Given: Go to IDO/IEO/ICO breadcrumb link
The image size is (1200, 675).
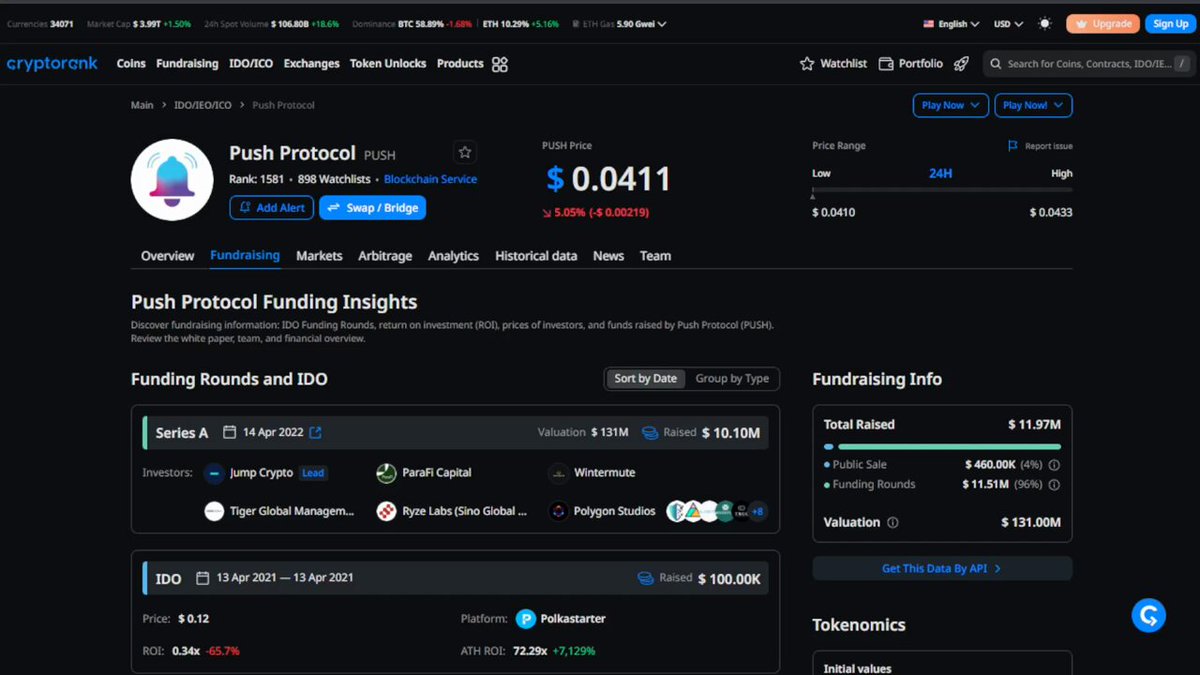Looking at the screenshot, I should 202,105.
